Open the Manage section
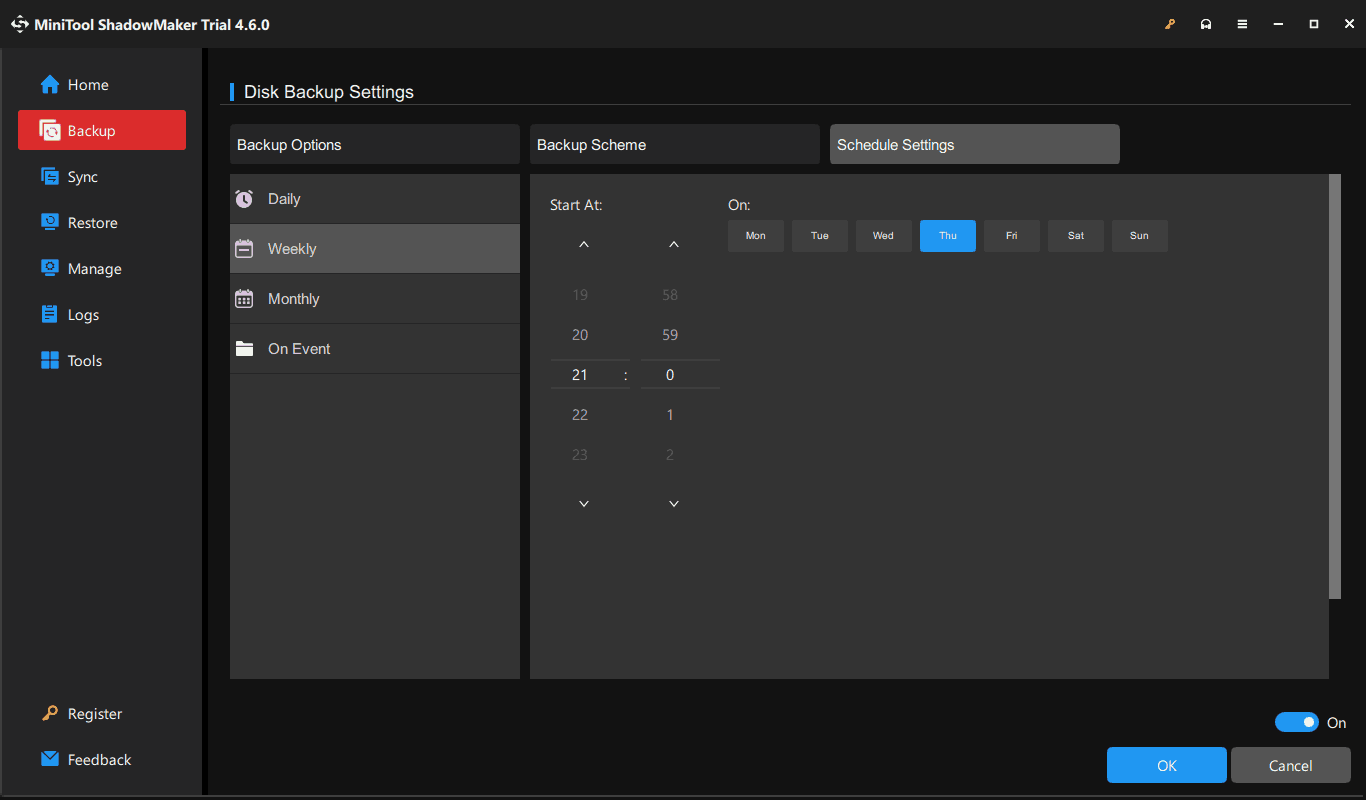1366x800 pixels. pyautogui.click(x=93, y=268)
